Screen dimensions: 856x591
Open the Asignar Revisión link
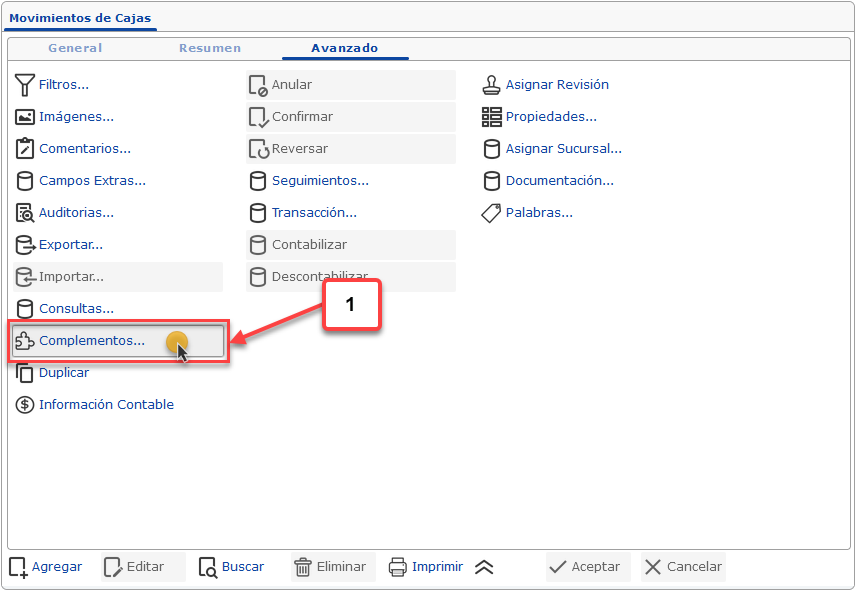pyautogui.click(x=557, y=85)
